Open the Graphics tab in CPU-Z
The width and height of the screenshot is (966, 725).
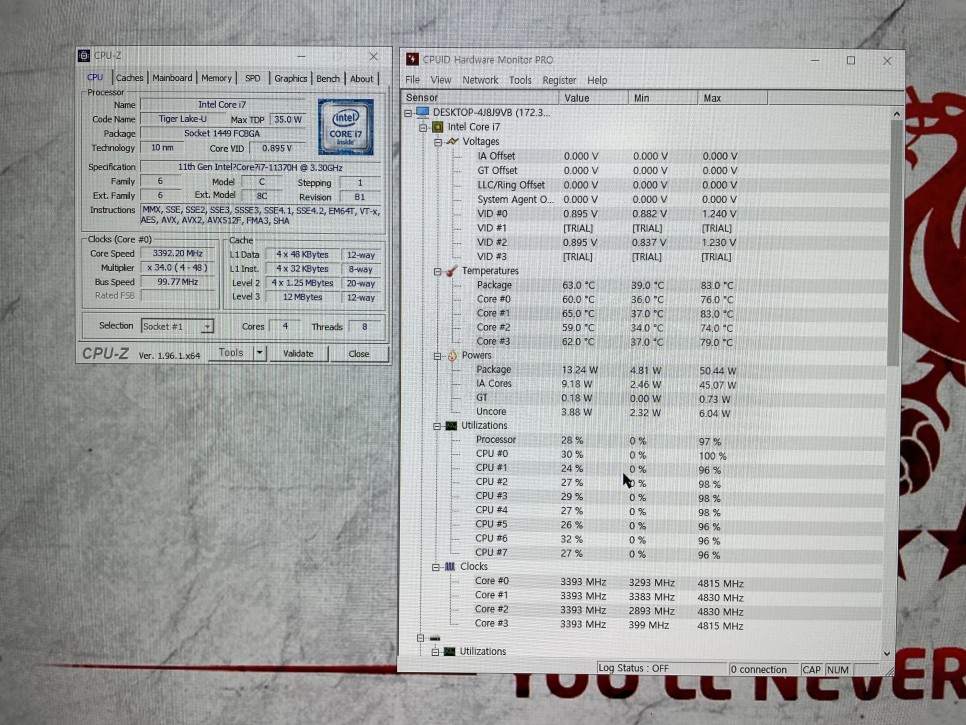(291, 78)
